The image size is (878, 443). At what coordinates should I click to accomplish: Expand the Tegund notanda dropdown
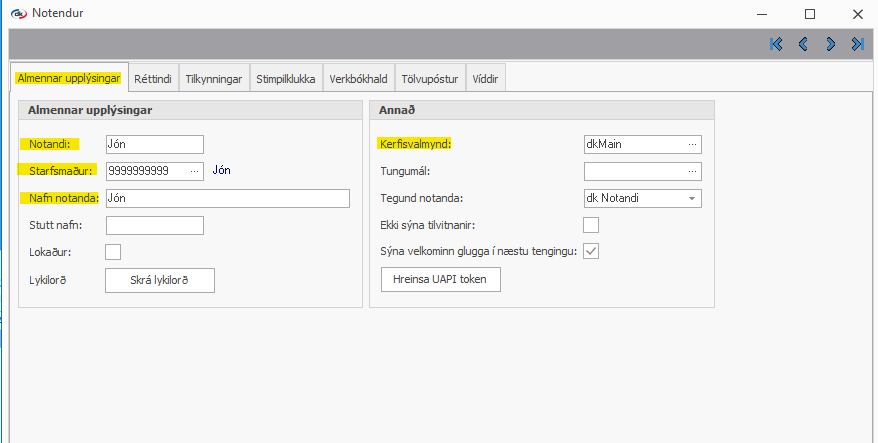(x=691, y=198)
